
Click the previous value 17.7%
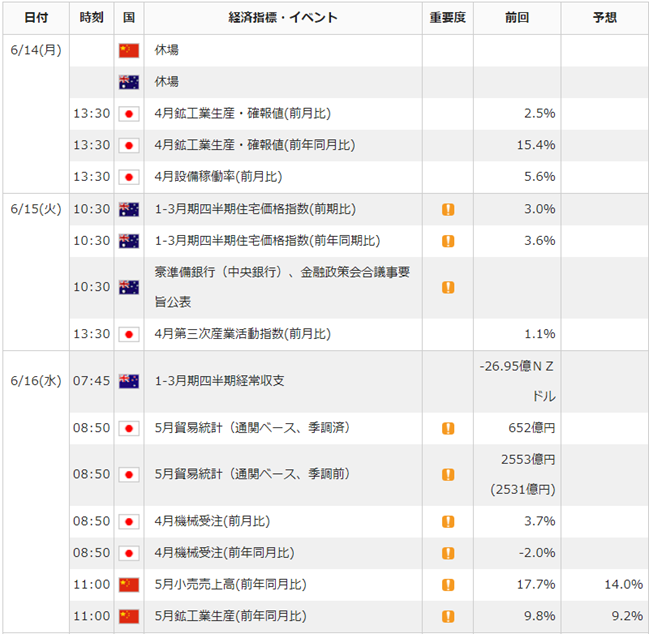click(x=536, y=585)
